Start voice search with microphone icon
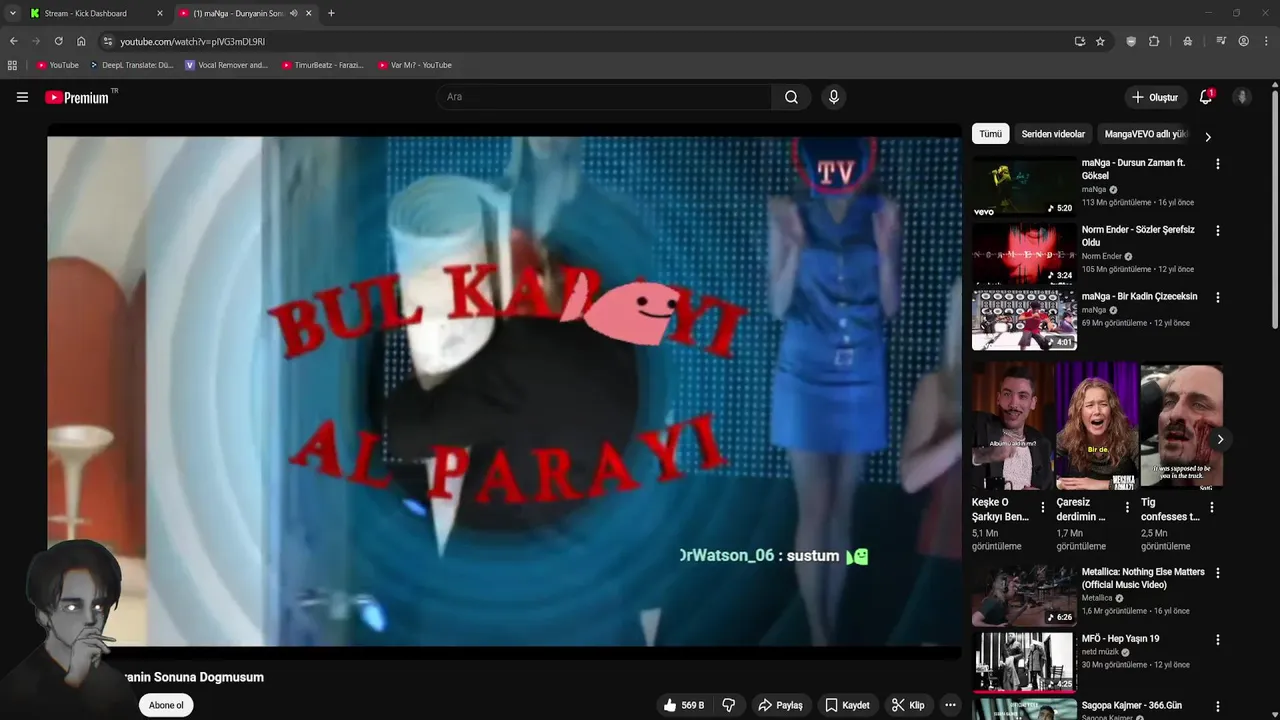1280x720 pixels. 834,97
